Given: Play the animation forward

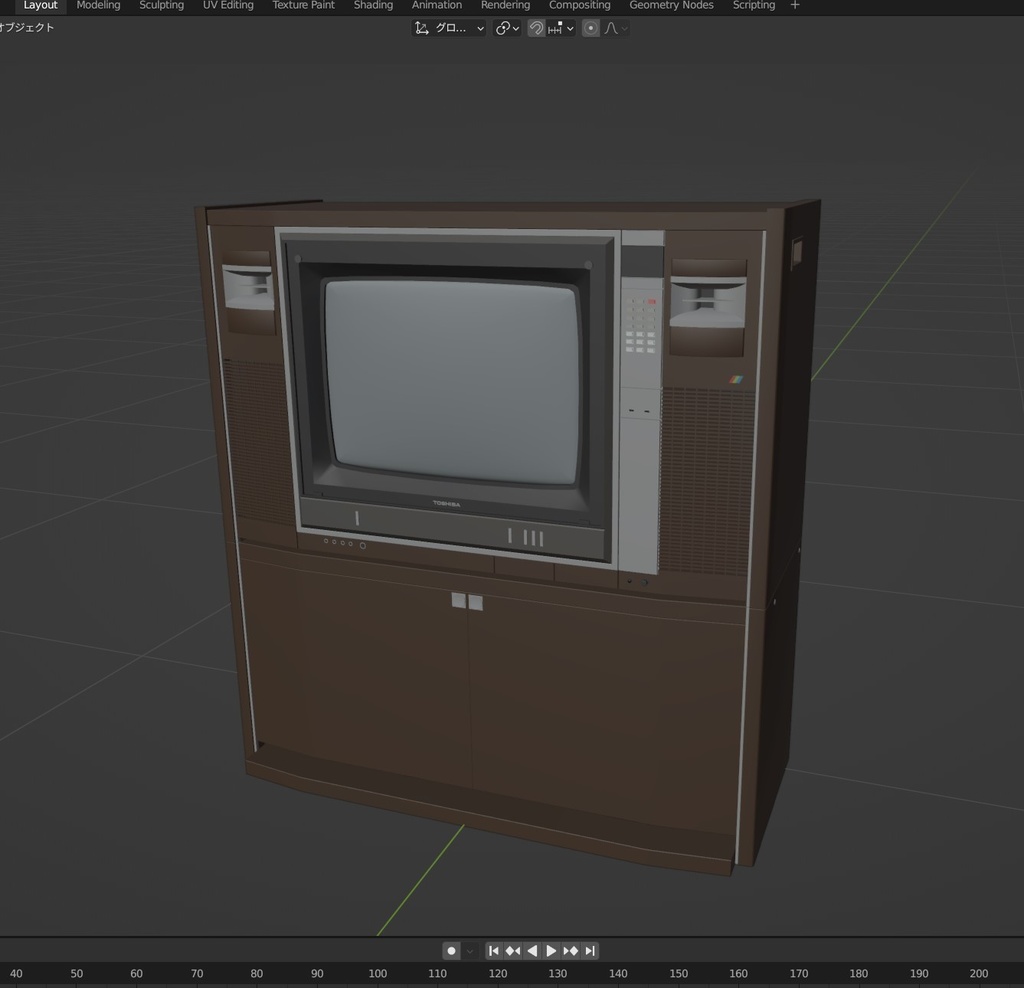Looking at the screenshot, I should point(551,951).
